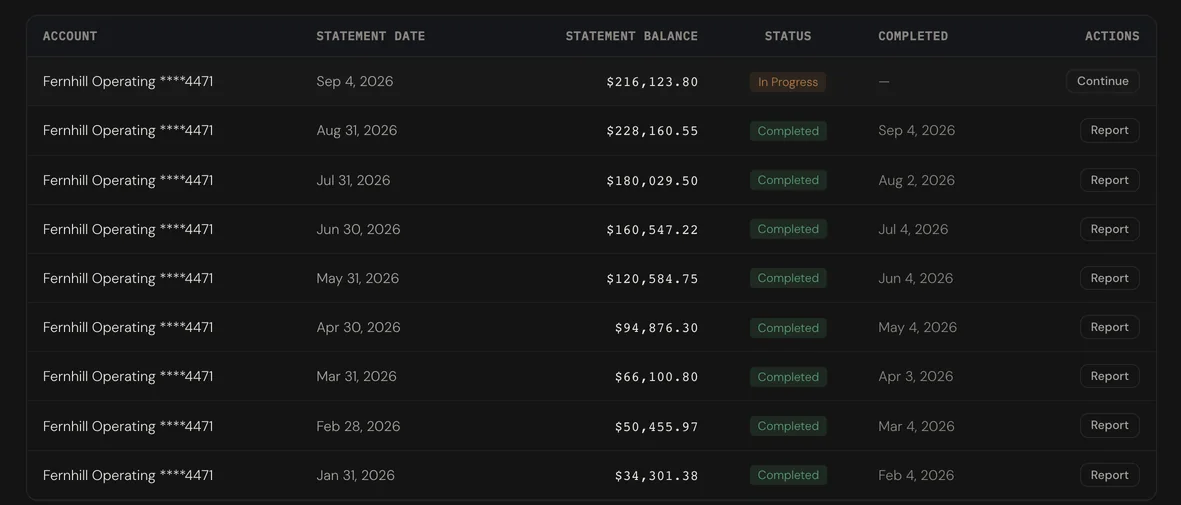Select the $228,160.55 statement balance

click(x=652, y=131)
